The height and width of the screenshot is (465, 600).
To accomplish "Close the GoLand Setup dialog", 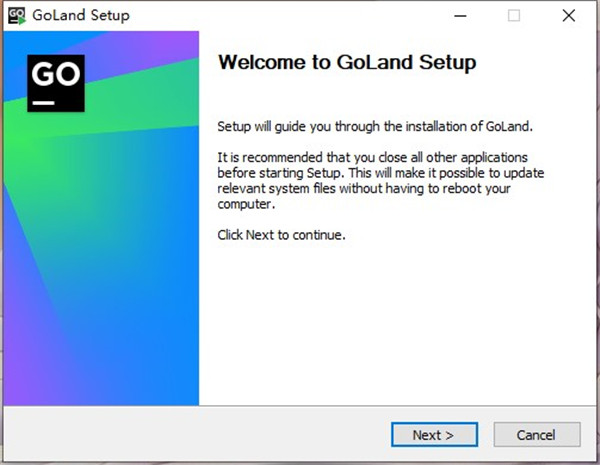I will tap(568, 16).
